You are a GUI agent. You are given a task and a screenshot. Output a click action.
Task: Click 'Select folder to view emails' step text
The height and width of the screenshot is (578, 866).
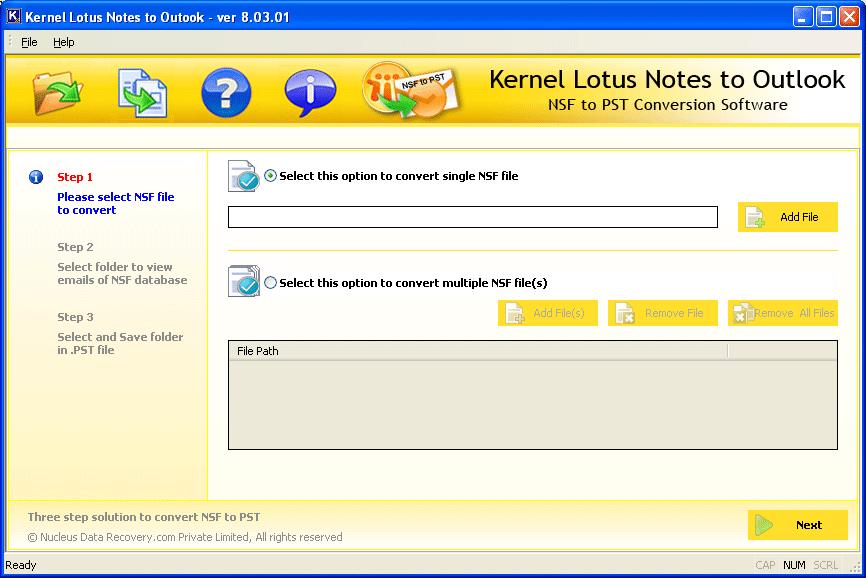(122, 273)
